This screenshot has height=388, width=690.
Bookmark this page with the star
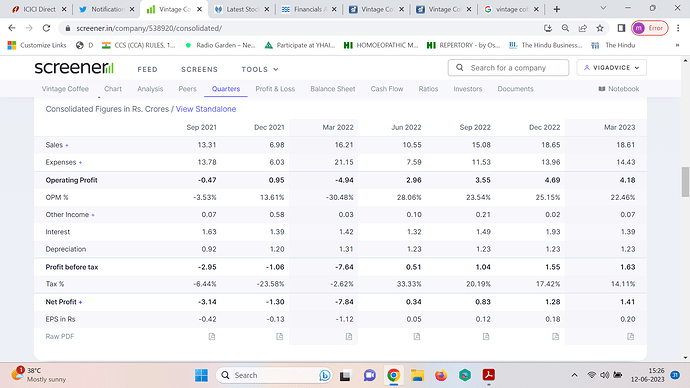pos(600,28)
